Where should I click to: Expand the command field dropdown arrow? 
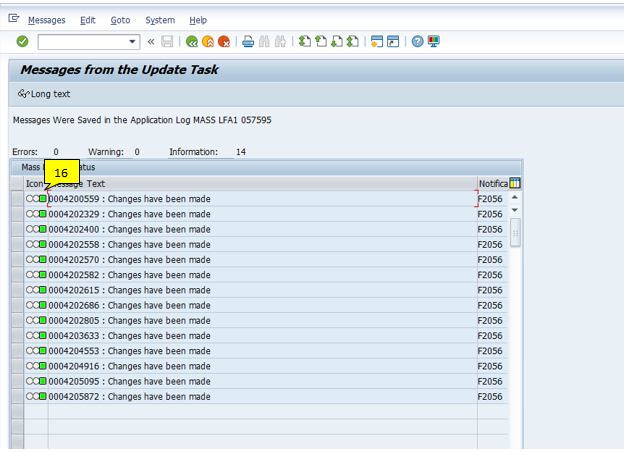133,42
